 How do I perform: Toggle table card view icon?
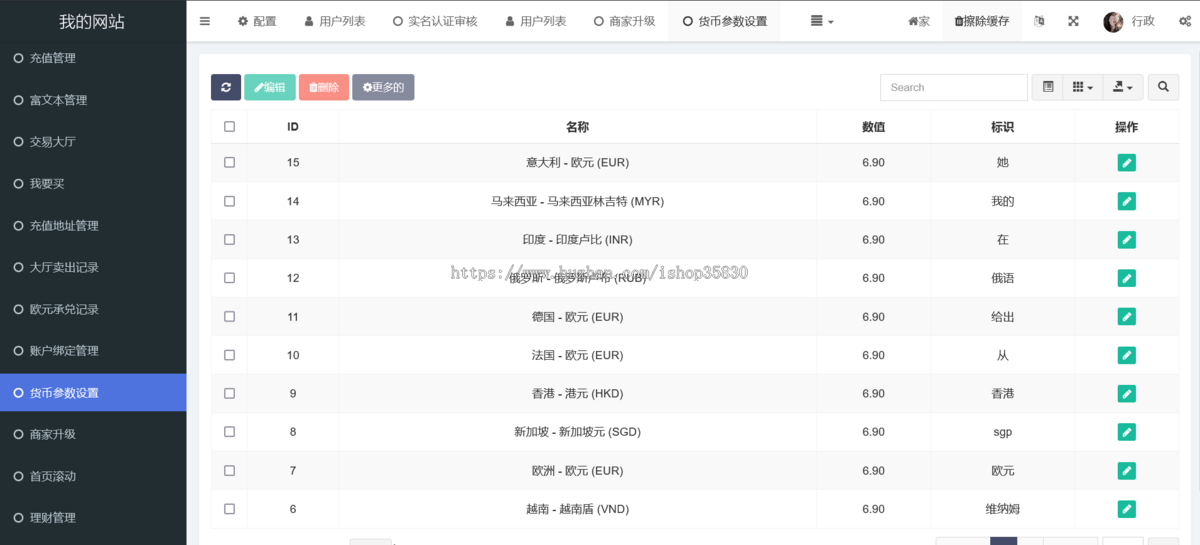(1047, 87)
